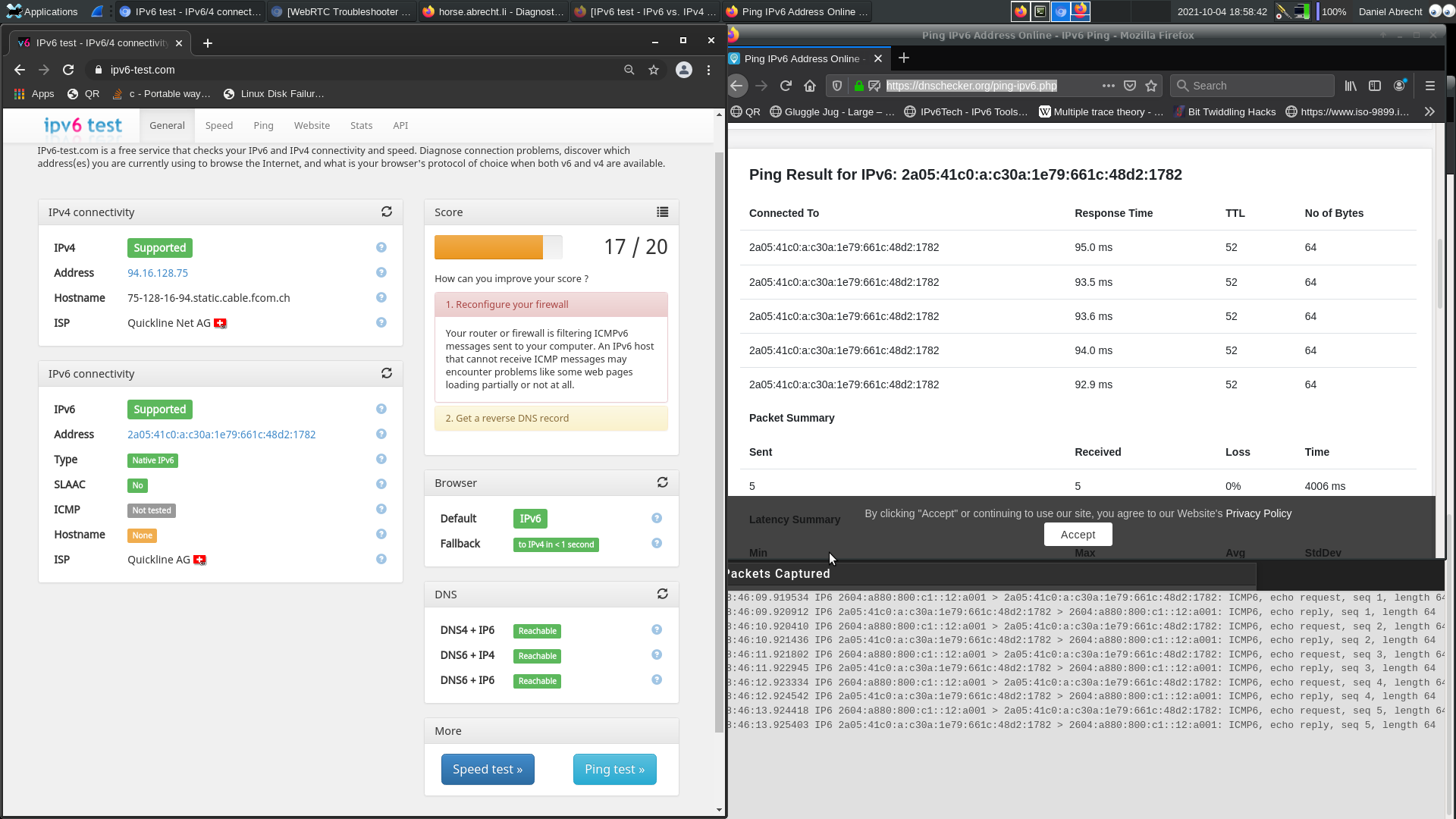This screenshot has width=1456, height=819.
Task: Click the Ping test button
Action: pyautogui.click(x=615, y=769)
